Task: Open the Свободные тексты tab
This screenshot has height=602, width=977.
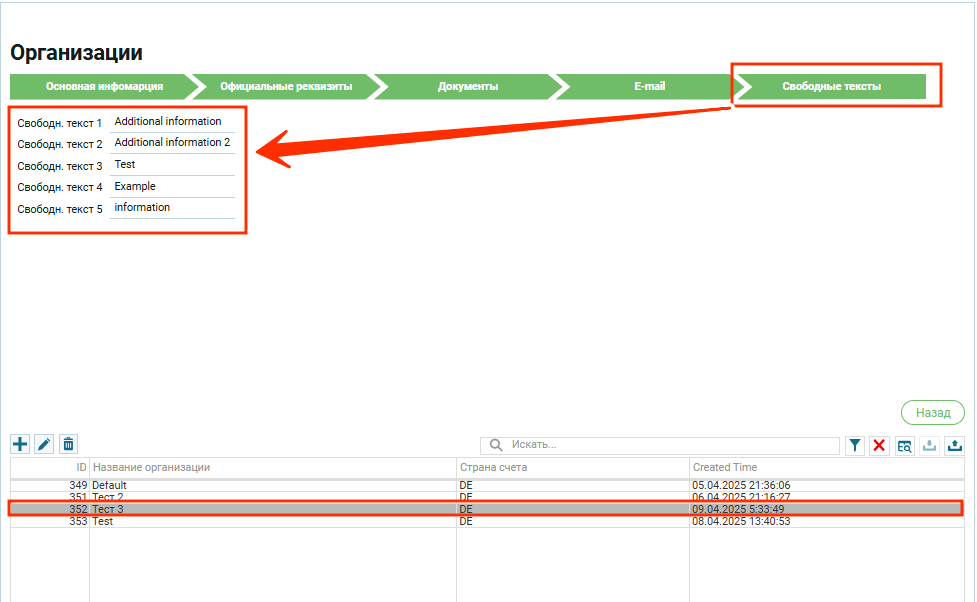Action: point(831,87)
